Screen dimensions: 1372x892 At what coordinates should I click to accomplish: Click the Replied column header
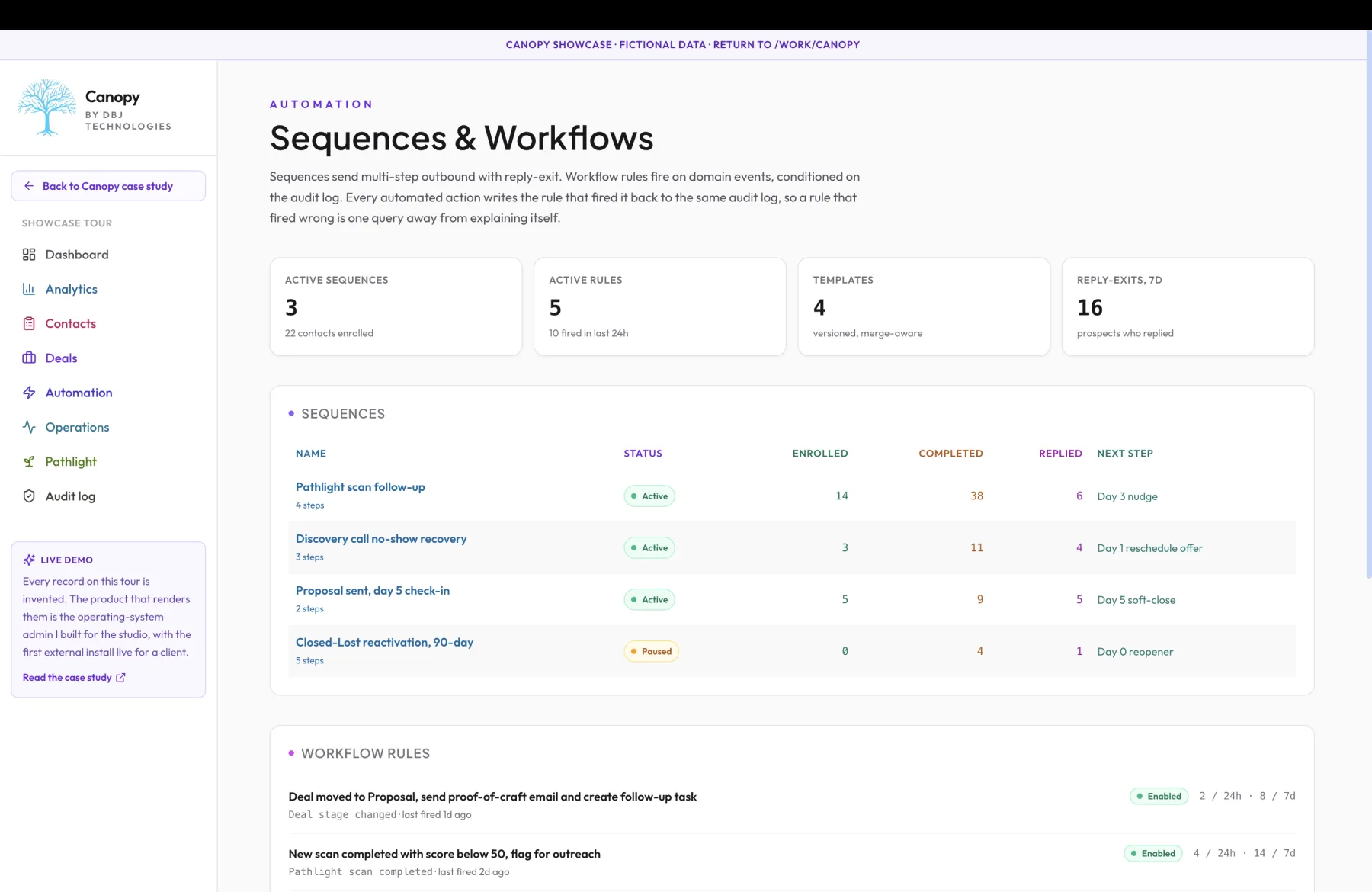click(x=1060, y=454)
